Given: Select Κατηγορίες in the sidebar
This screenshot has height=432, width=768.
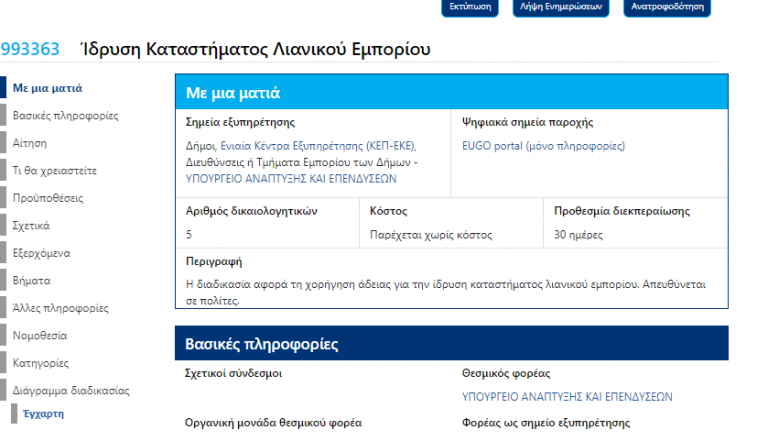Looking at the screenshot, I should click(x=40, y=363).
